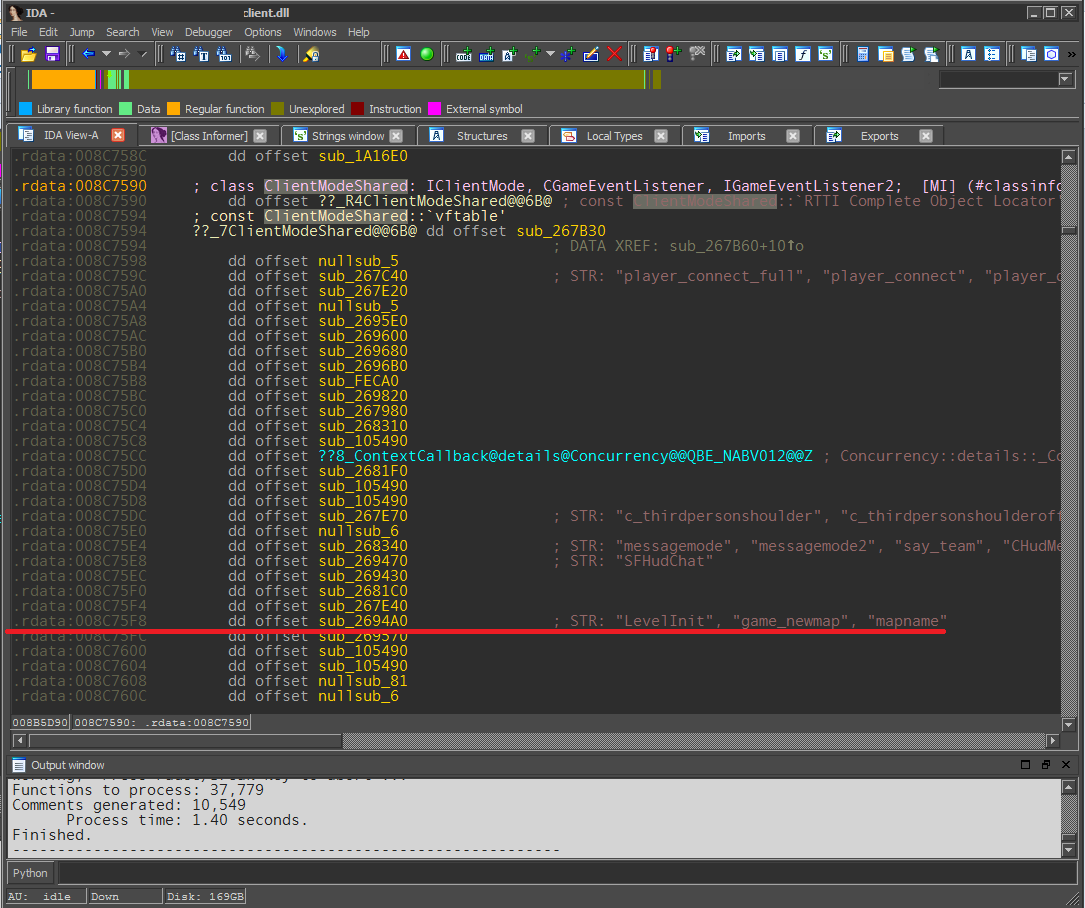Click the Library function blue legend swatch
The image size is (1085, 908).
[x=26, y=109]
